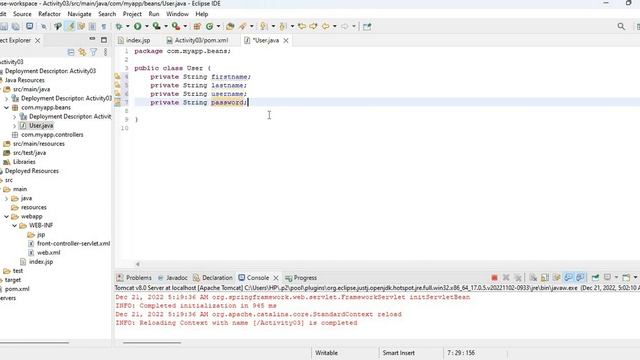This screenshot has height=360, width=640.
Task: Click the Open Console icon
Action: 626,278
